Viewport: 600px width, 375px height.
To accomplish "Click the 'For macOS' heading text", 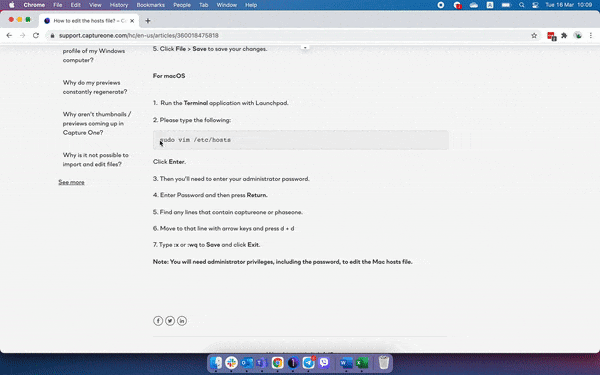I will click(169, 76).
